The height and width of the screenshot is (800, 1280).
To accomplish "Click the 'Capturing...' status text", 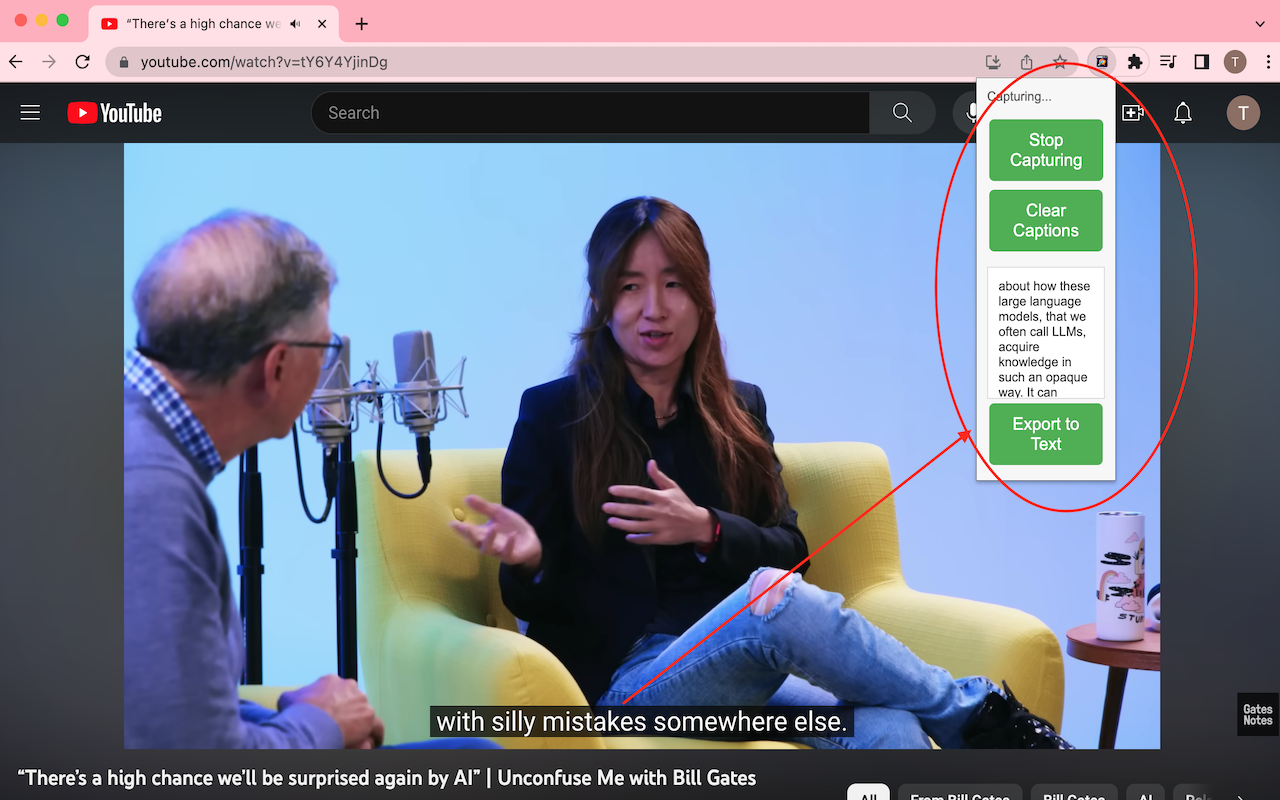I will tap(1019, 97).
